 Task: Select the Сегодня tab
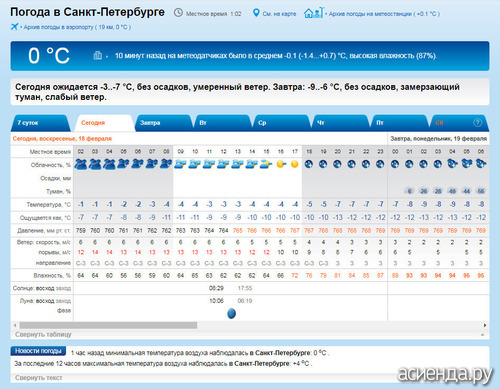[x=104, y=123]
